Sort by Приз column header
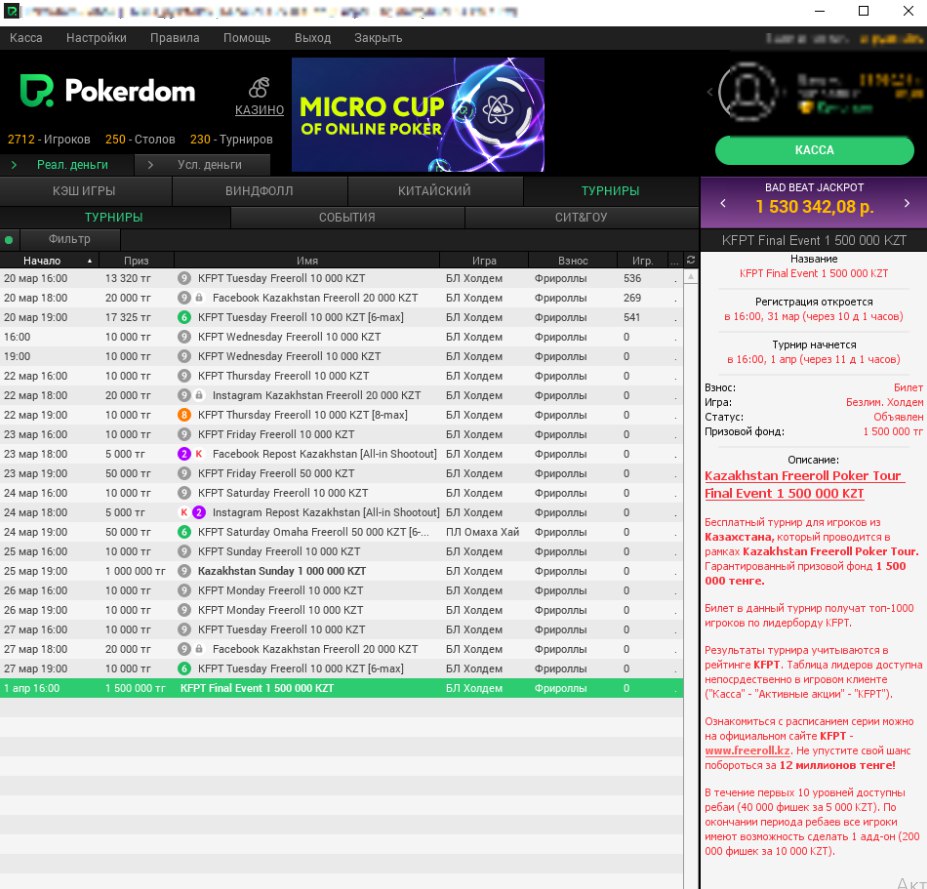Viewport: 927px width, 889px height. pyautogui.click(x=137, y=261)
